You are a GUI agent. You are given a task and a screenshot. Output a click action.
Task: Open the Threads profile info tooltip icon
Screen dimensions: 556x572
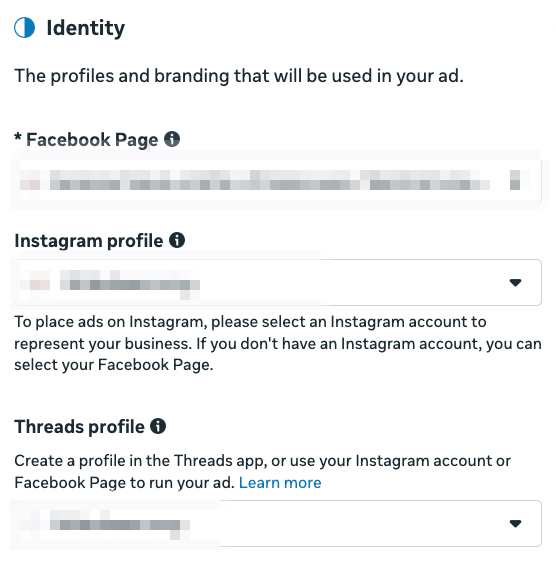point(158,426)
